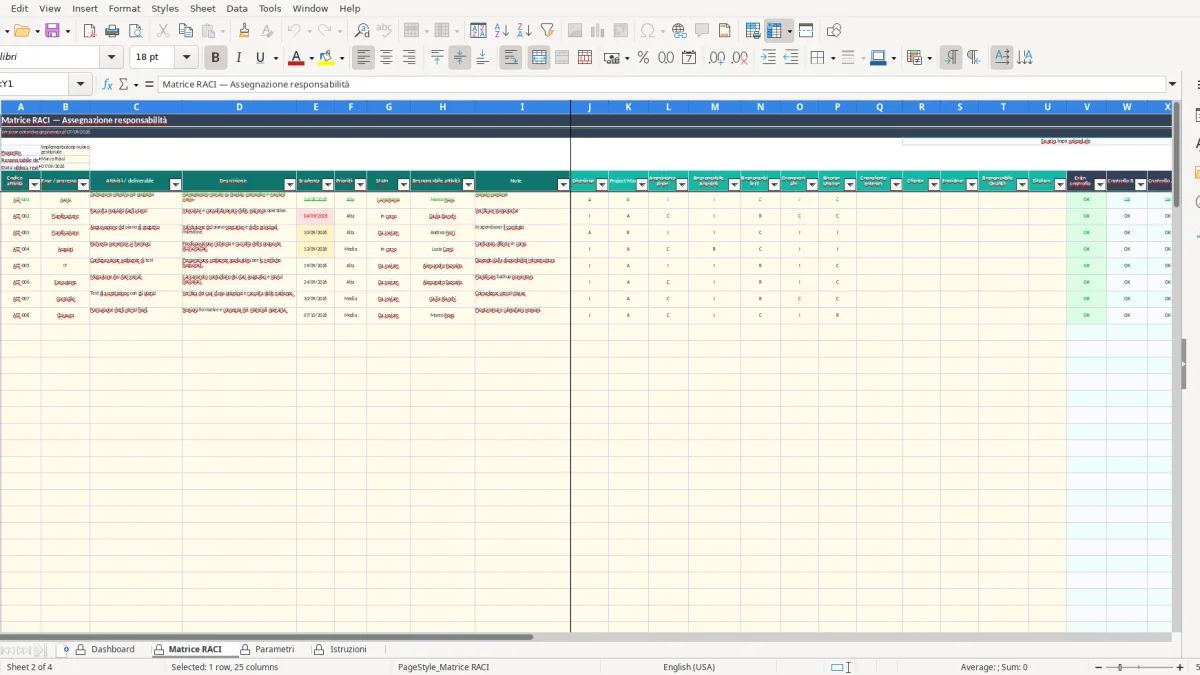Toggle italic formatting
Screen dimensions: 1200x675
pos(238,58)
